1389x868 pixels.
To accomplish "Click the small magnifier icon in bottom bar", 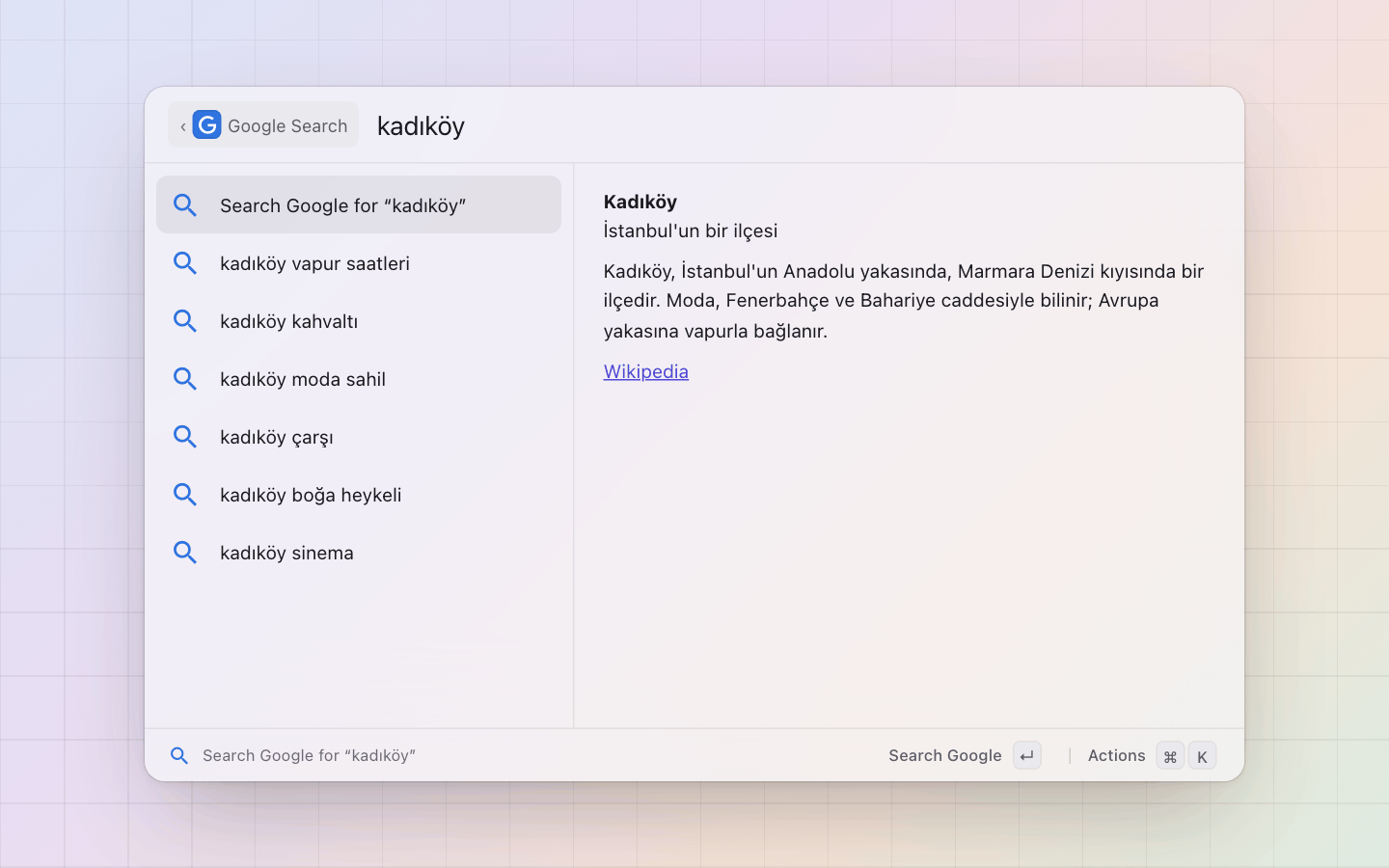I will tap(179, 756).
